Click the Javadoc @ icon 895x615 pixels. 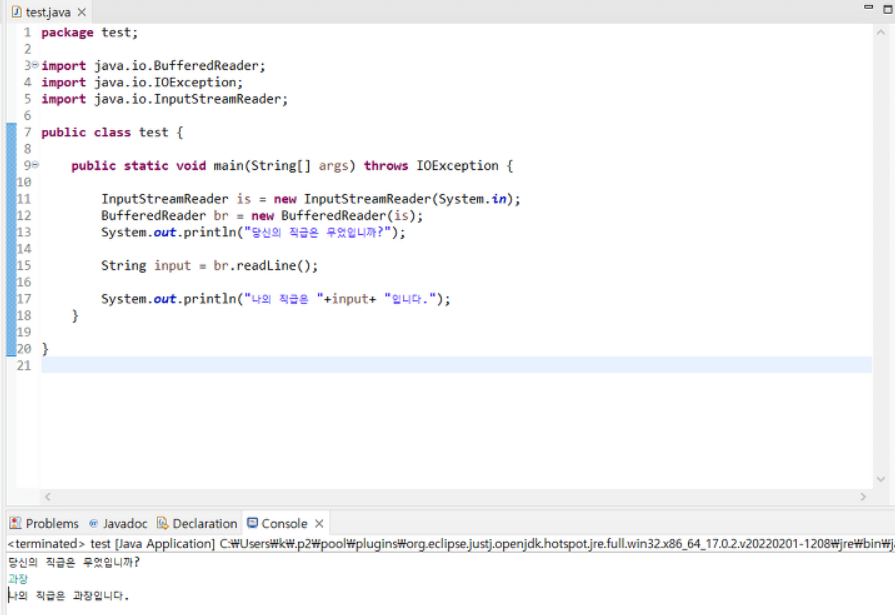[94, 523]
